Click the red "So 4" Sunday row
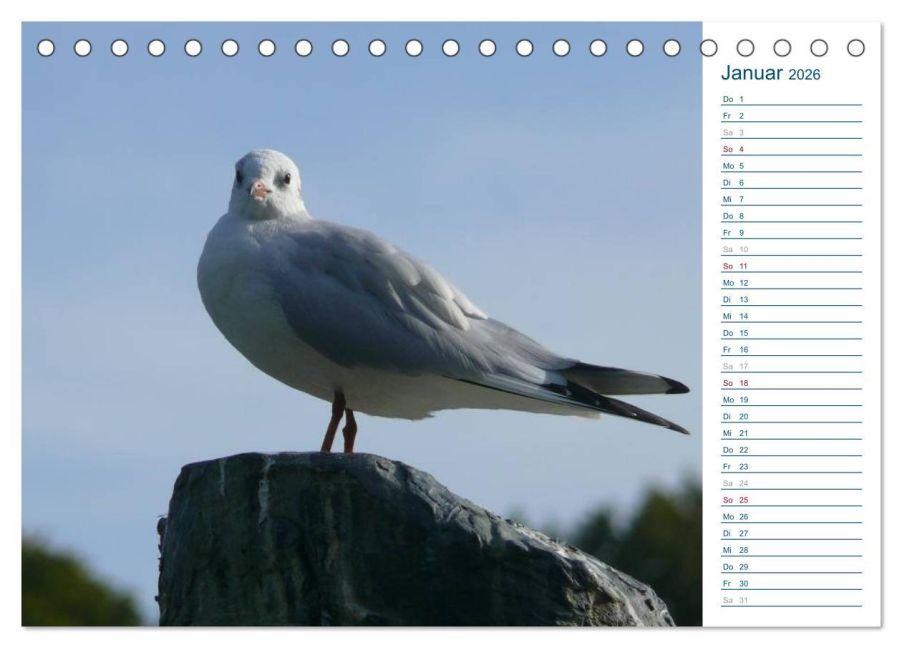902x648 pixels. pyautogui.click(x=790, y=149)
